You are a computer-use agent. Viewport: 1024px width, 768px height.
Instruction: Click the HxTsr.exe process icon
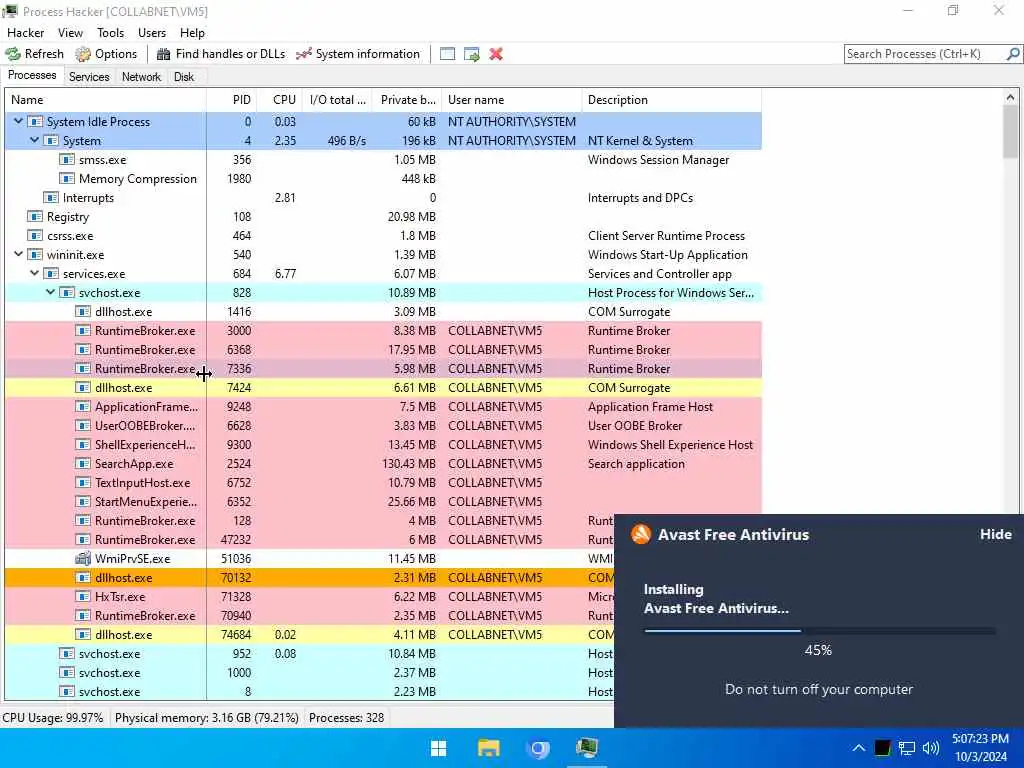[x=83, y=596]
